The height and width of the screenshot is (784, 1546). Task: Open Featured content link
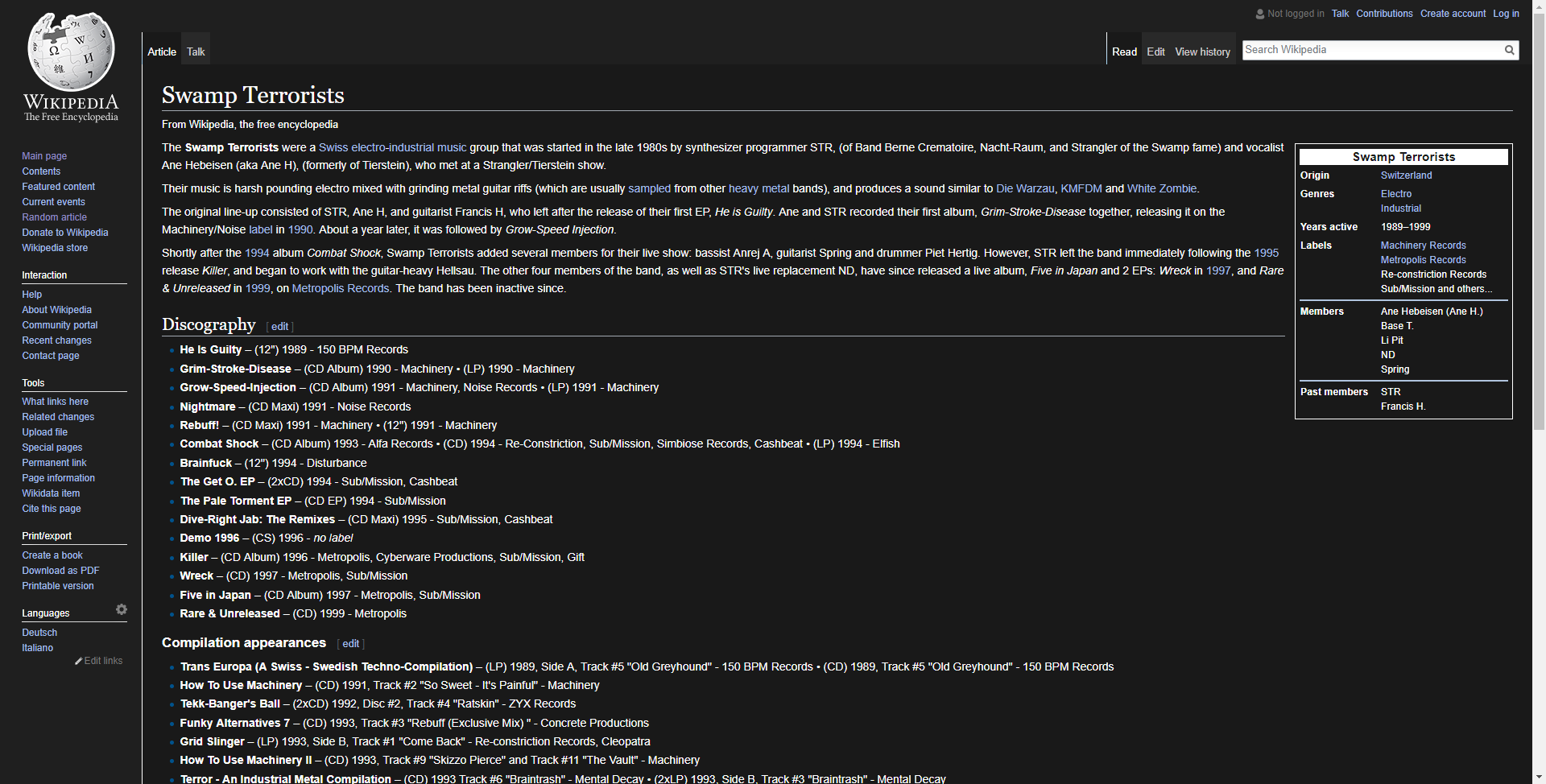[x=58, y=187]
